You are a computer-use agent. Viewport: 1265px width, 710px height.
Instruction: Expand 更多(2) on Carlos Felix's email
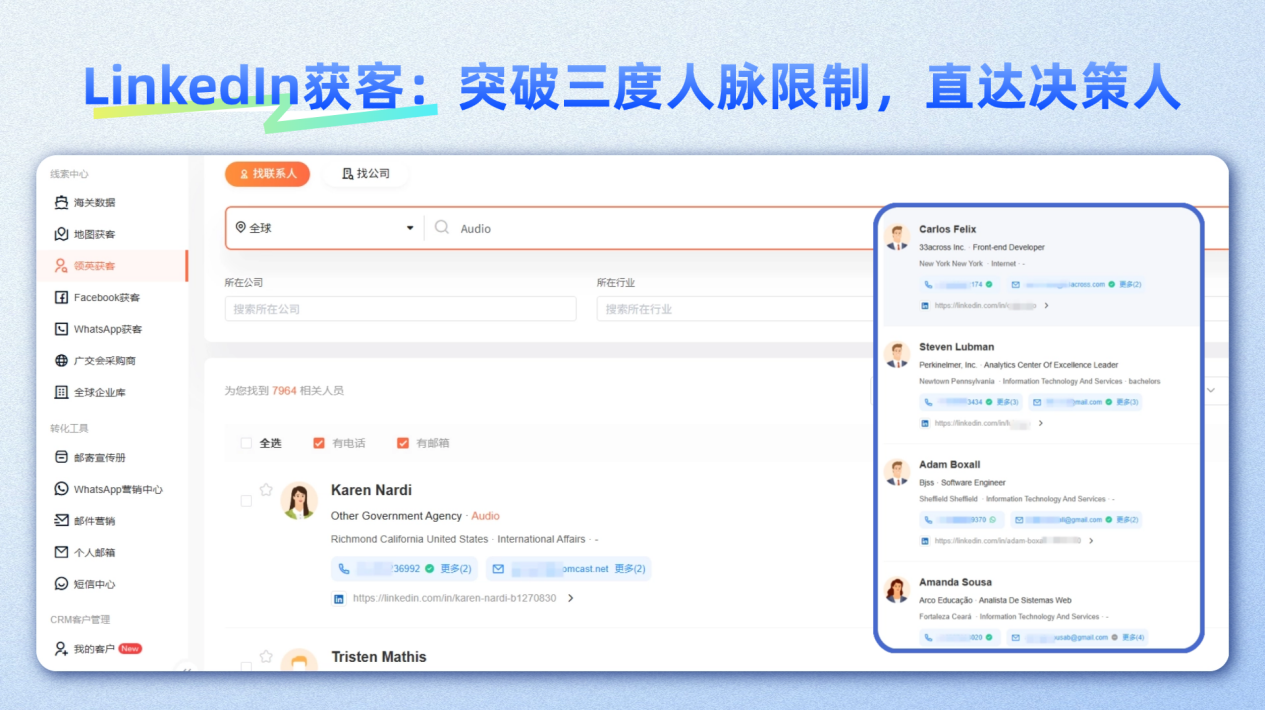point(1129,285)
